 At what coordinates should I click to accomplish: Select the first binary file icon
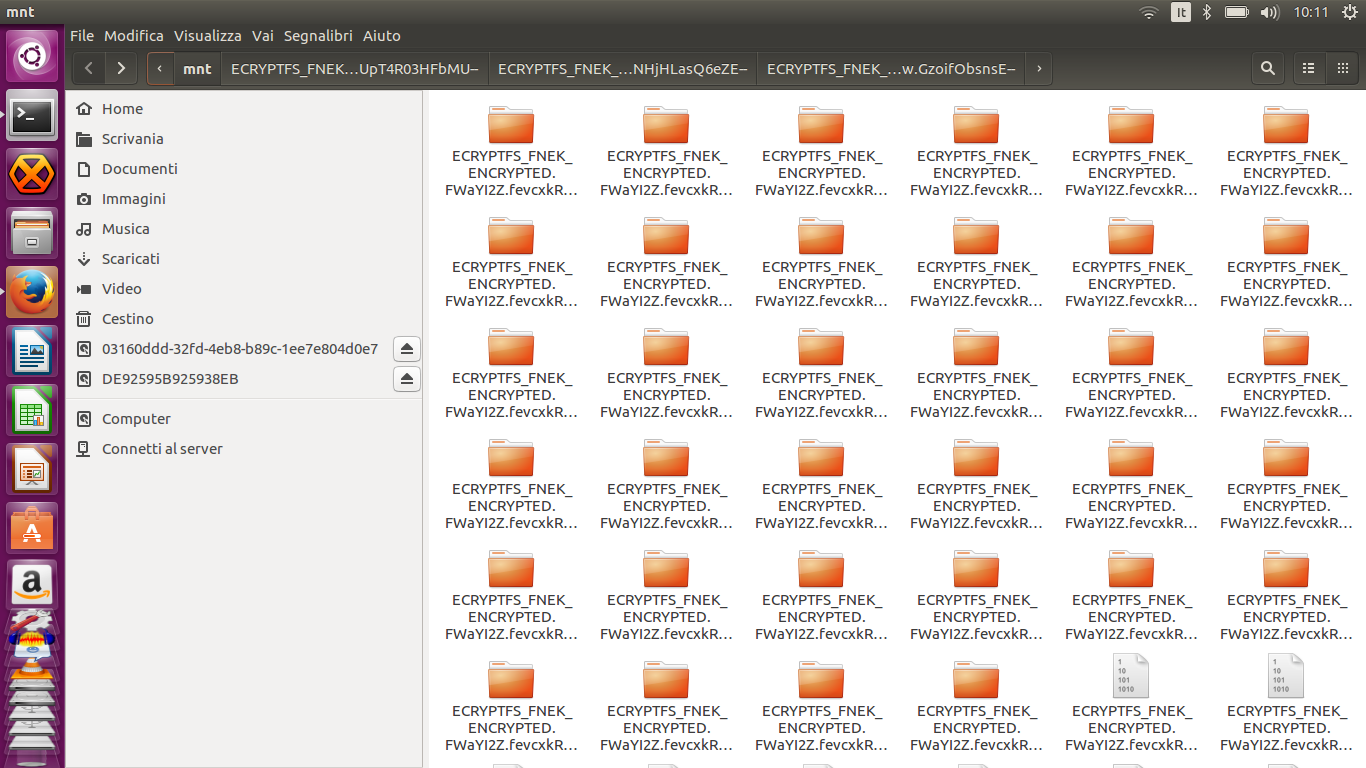point(1131,676)
